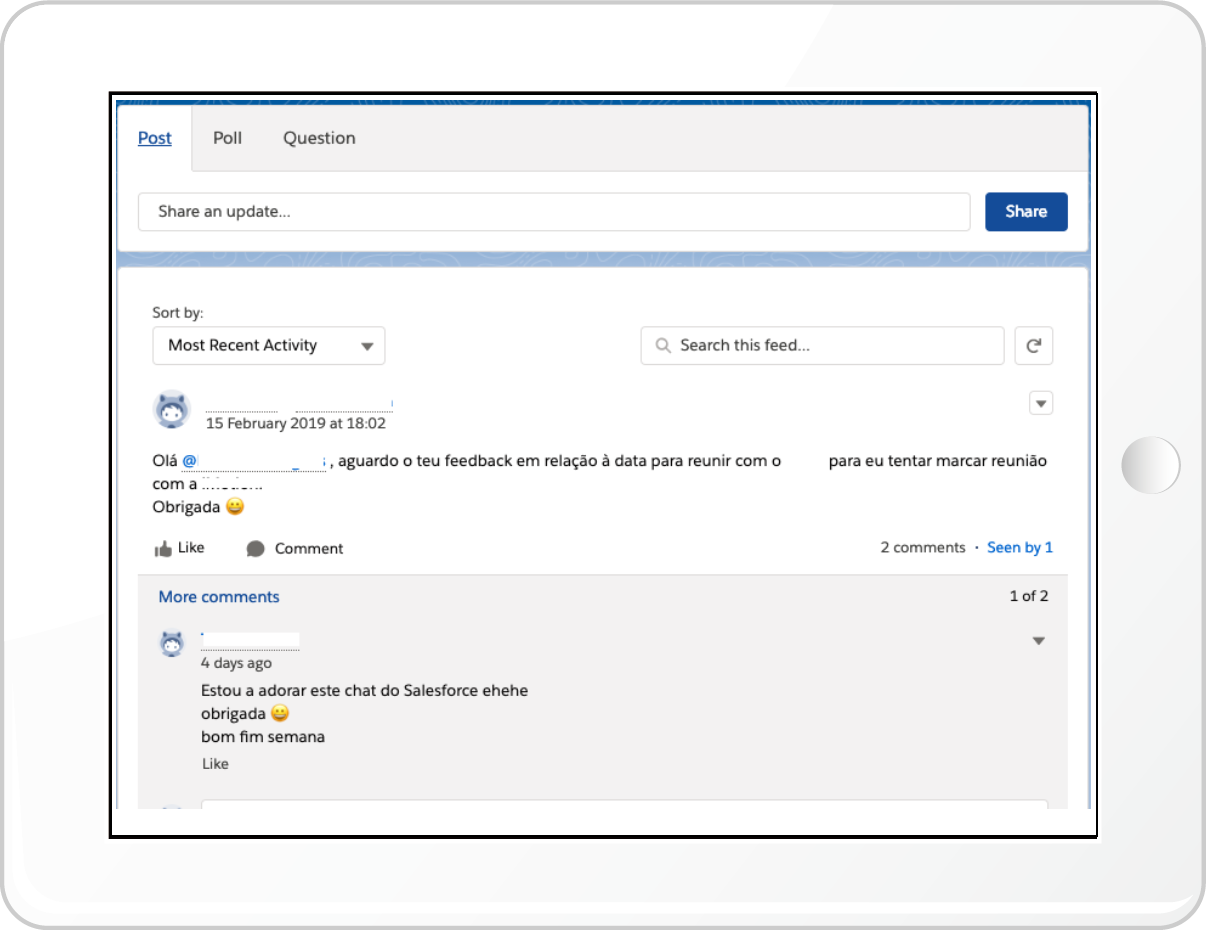Viewport: 1206px width, 930px height.
Task: Click the blue Share button
Action: [1026, 212]
